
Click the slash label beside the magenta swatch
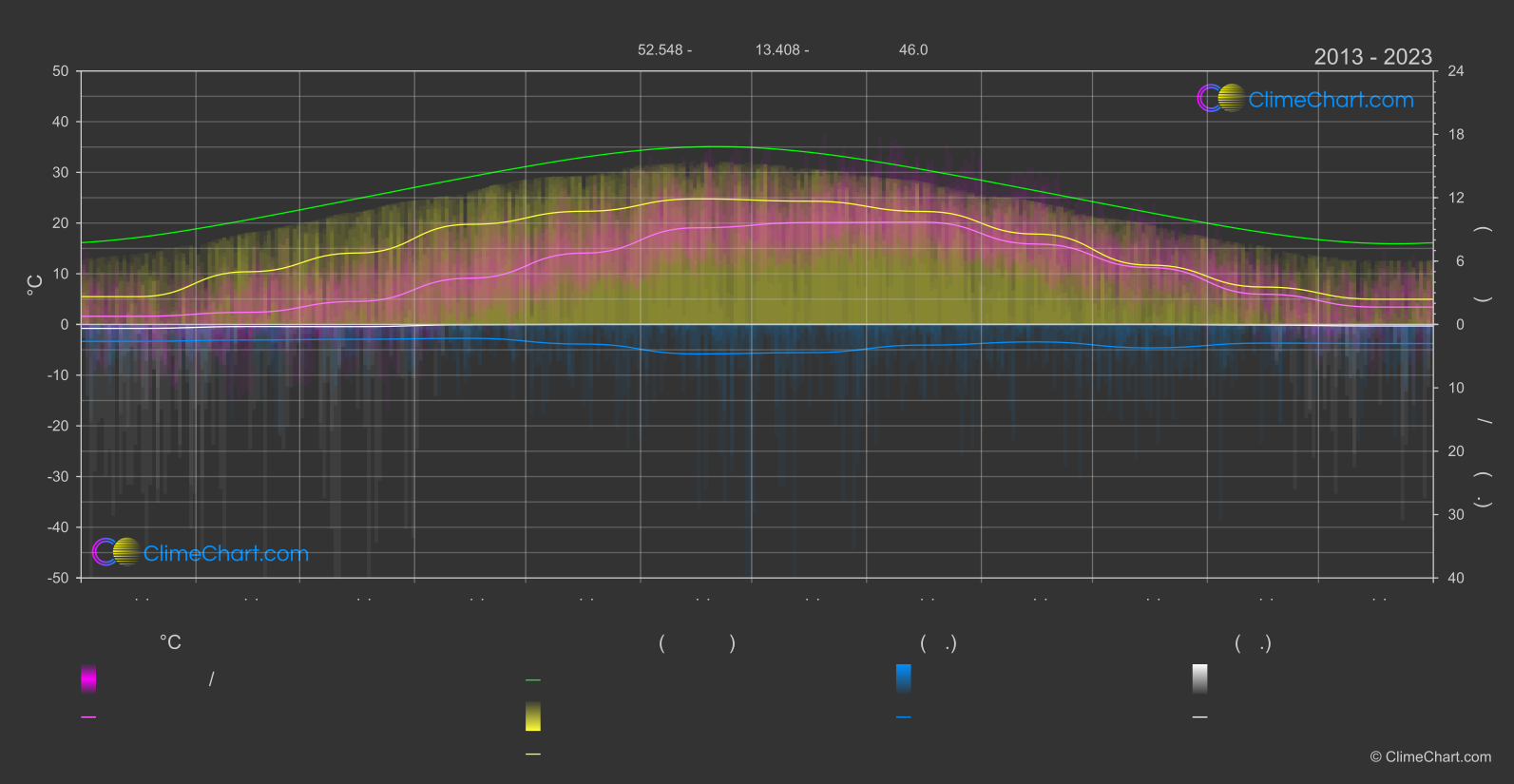212,679
